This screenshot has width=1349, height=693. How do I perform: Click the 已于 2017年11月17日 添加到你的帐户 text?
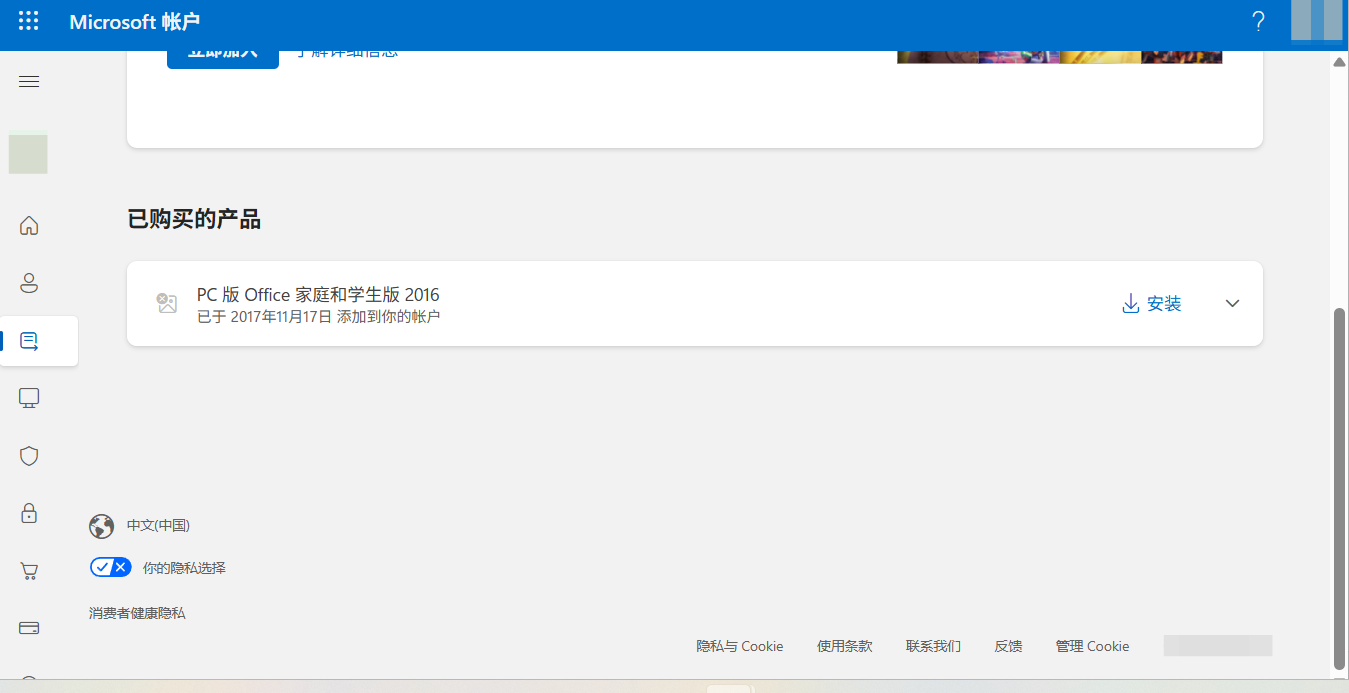click(318, 317)
